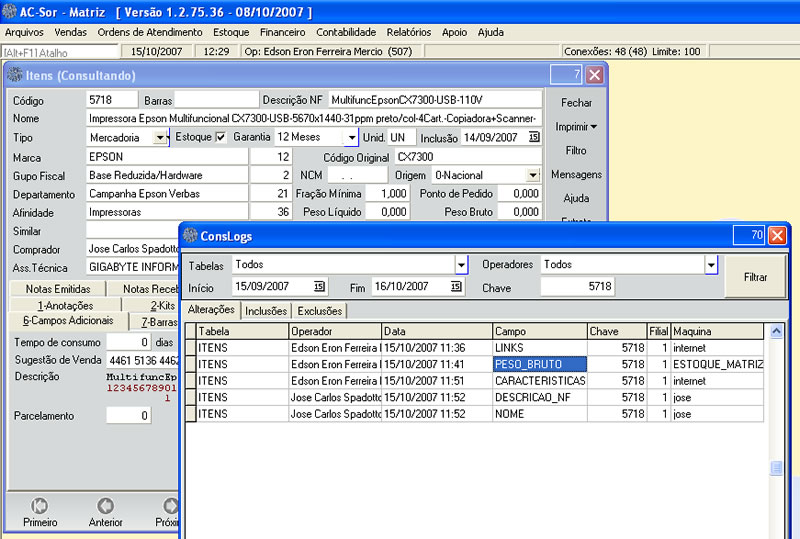Open the Arquivos menu
This screenshot has height=539, width=800.
[24, 32]
